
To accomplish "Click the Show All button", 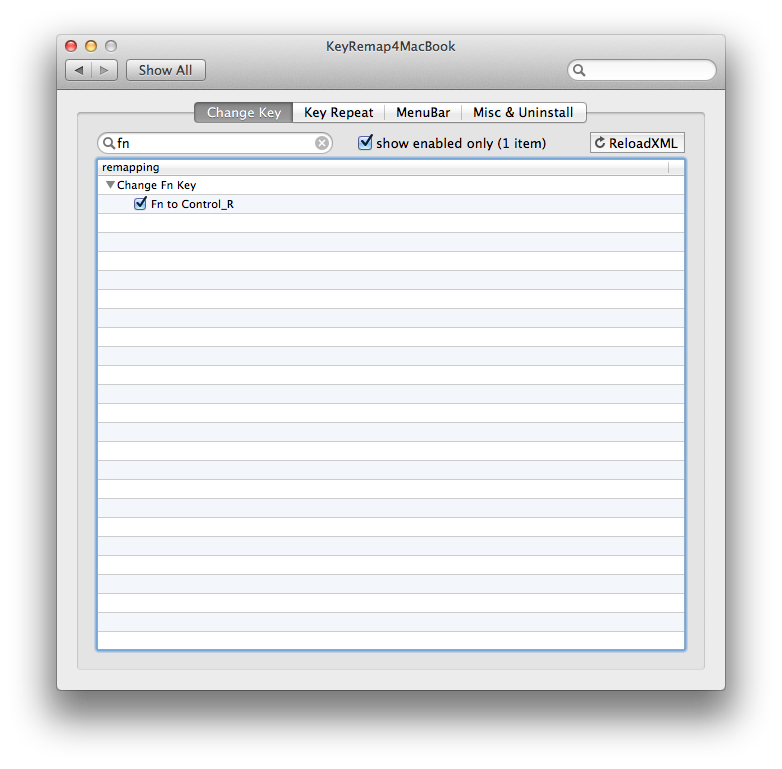I will coord(166,70).
